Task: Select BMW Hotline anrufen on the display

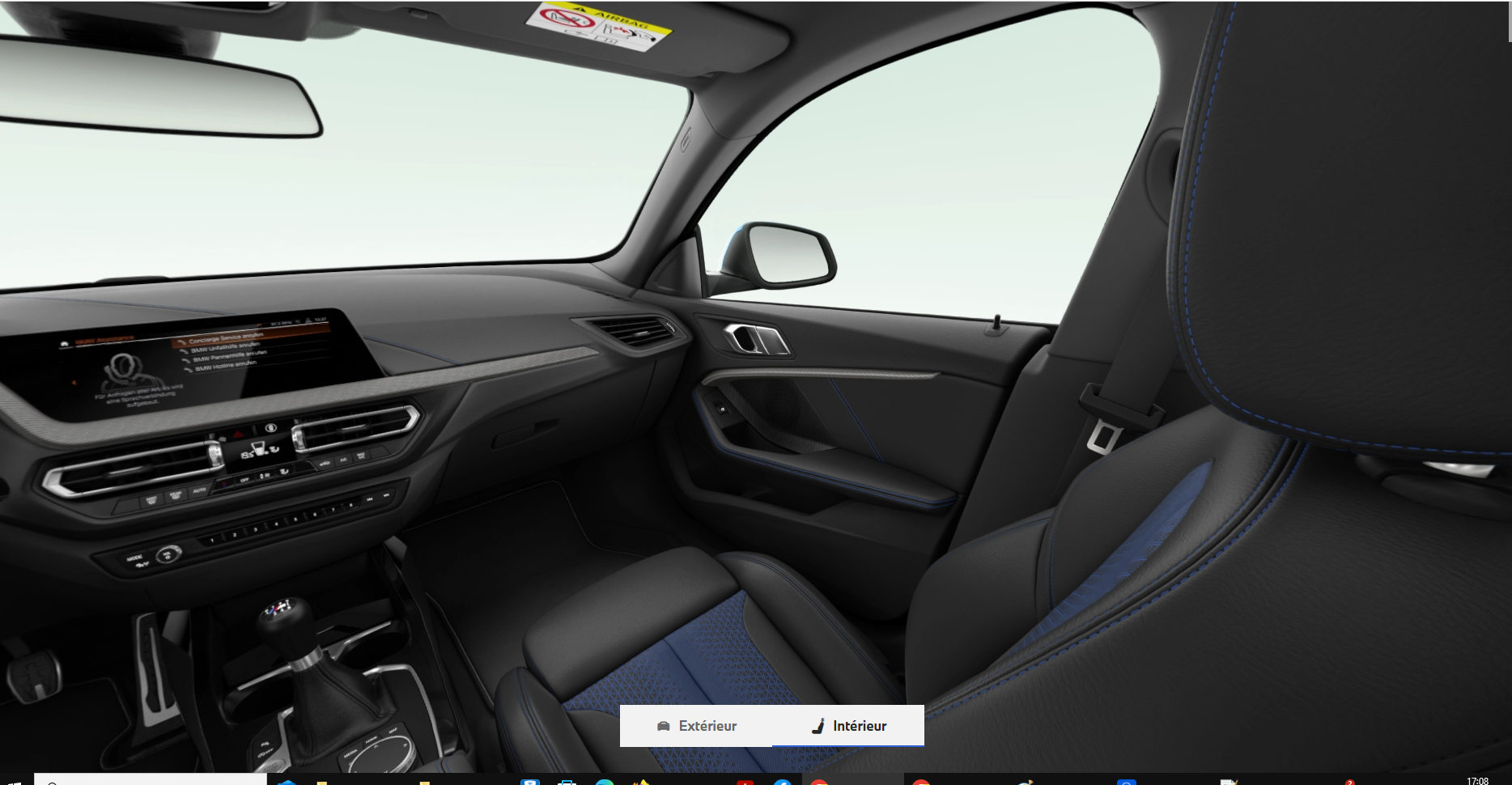Action: [224, 366]
